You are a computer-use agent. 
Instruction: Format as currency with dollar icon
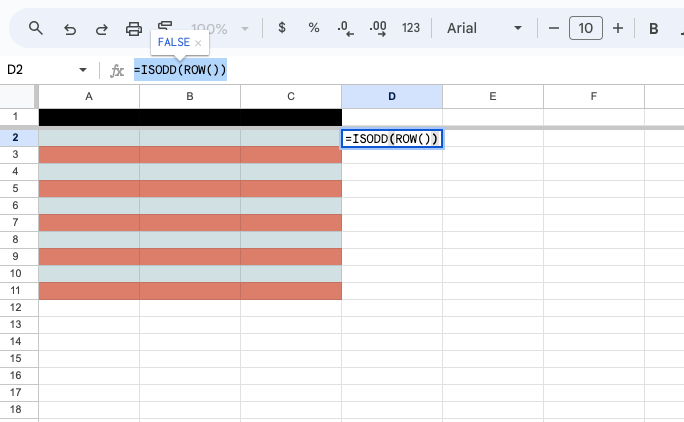[282, 28]
